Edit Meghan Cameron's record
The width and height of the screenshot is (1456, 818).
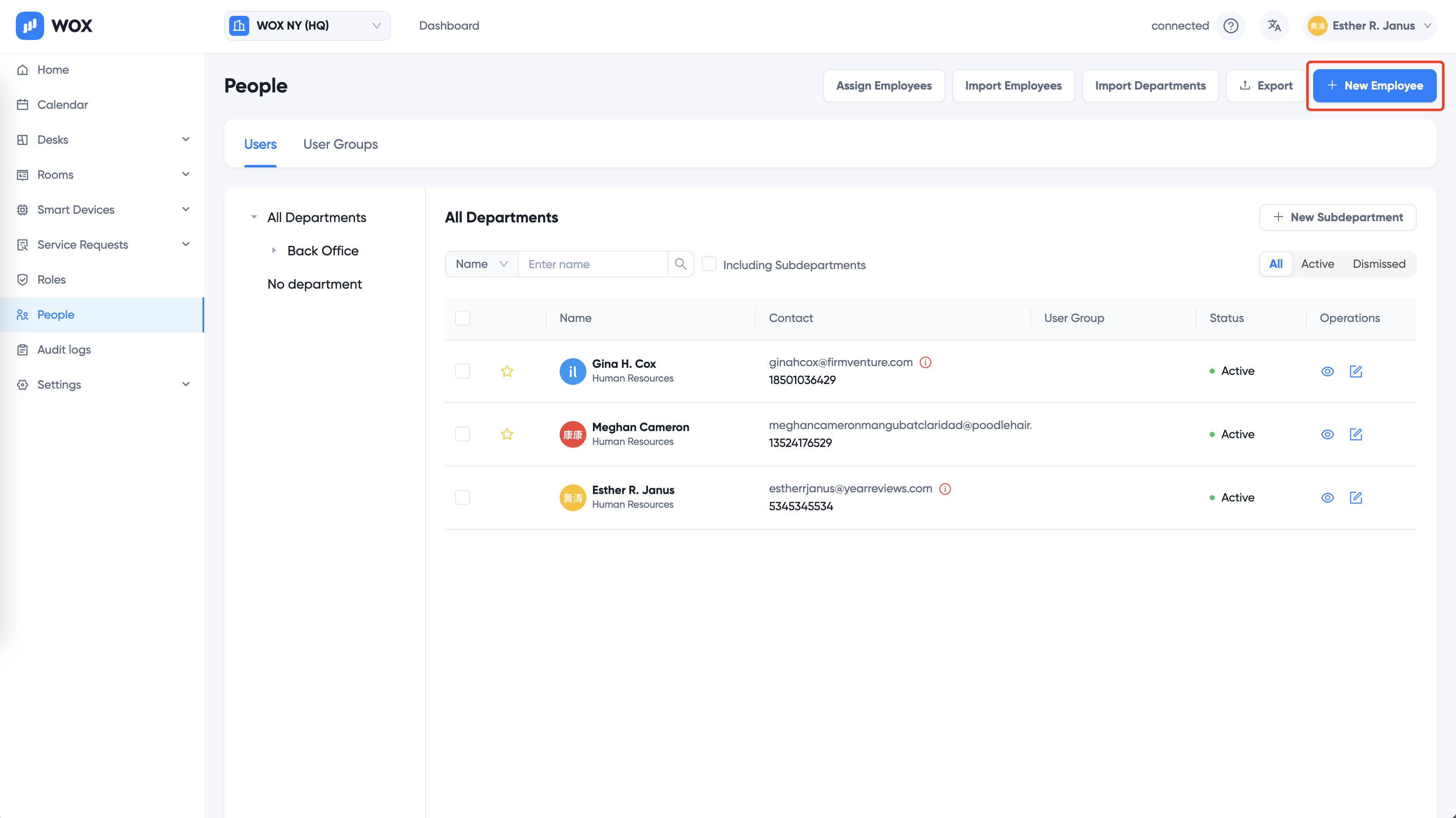point(1356,434)
